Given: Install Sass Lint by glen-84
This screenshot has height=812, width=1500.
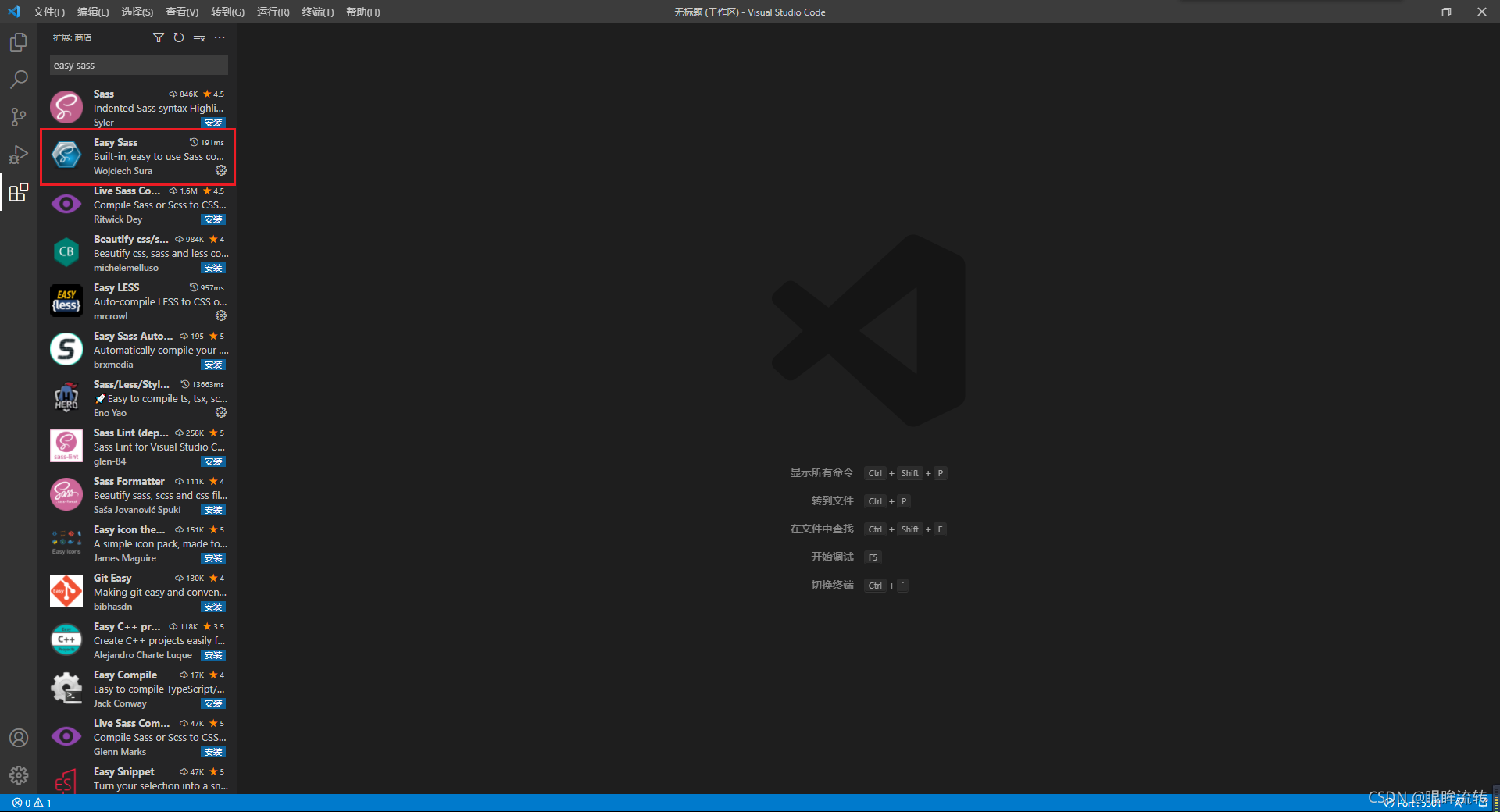Looking at the screenshot, I should click(x=213, y=461).
